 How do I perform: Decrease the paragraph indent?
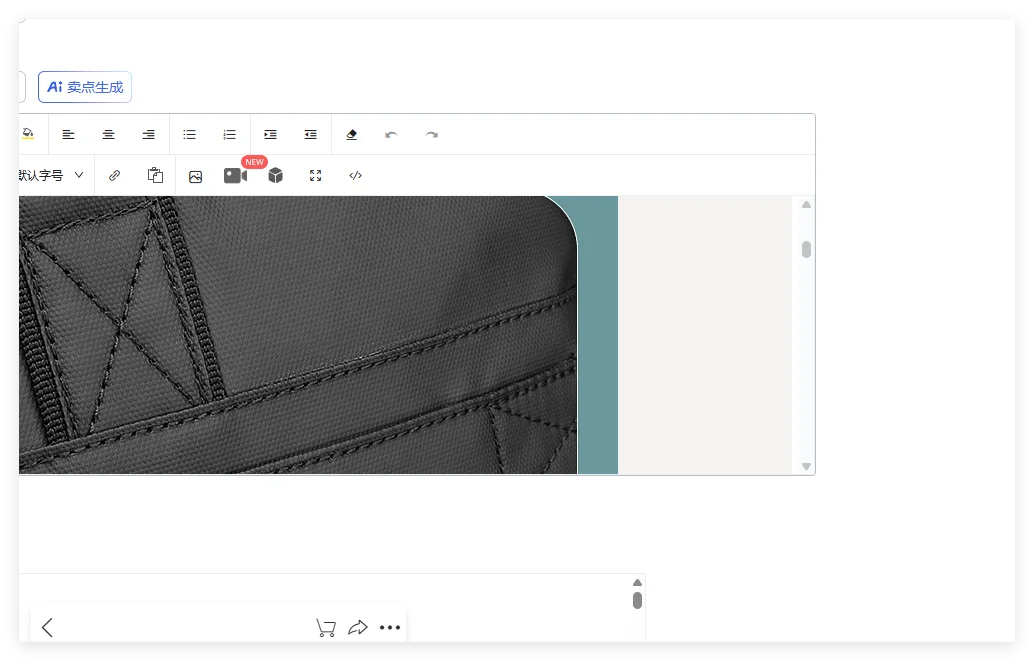click(311, 135)
